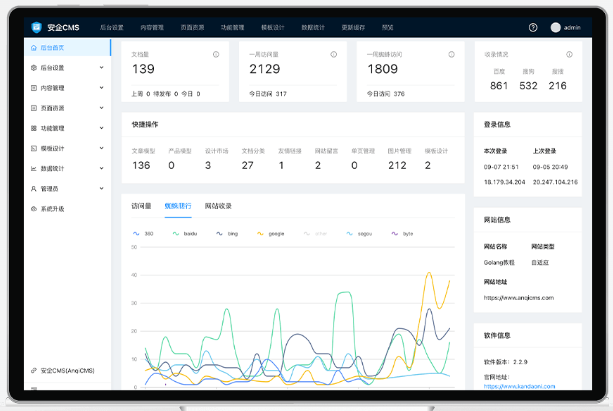This screenshot has width=613, height=411.
Task: Expand sidebar 页面资源 with its chevron
Action: coord(102,108)
